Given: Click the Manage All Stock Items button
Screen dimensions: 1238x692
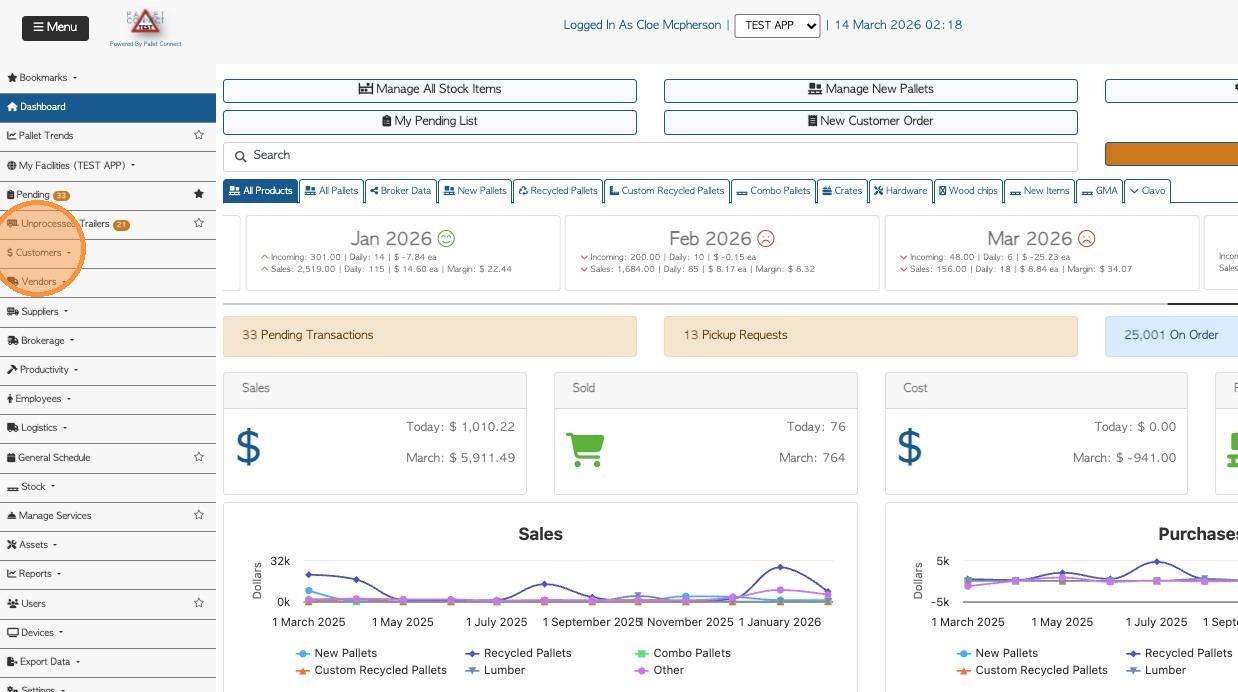Looking at the screenshot, I should [x=430, y=90].
